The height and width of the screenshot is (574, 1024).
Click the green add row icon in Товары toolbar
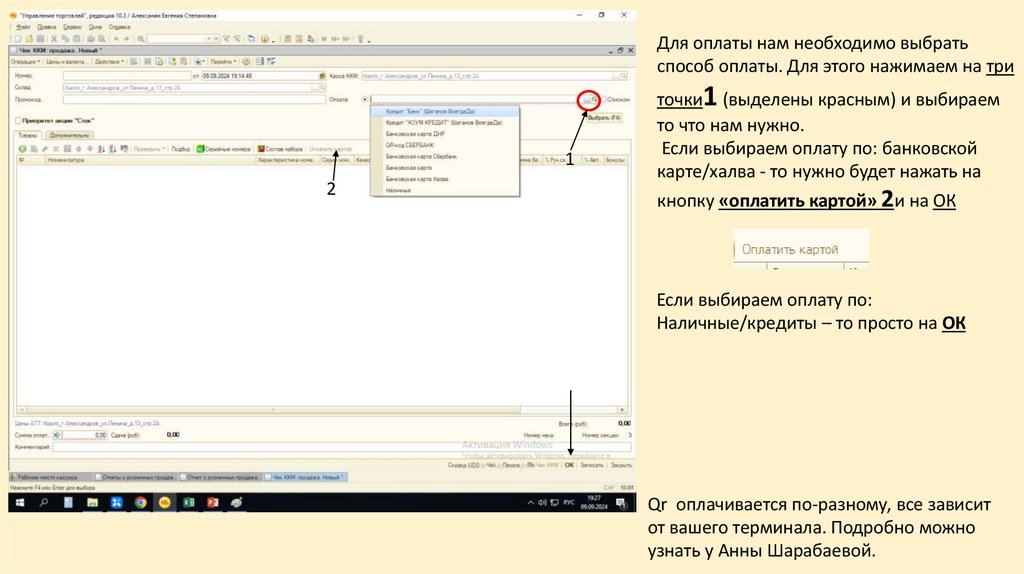click(x=22, y=148)
